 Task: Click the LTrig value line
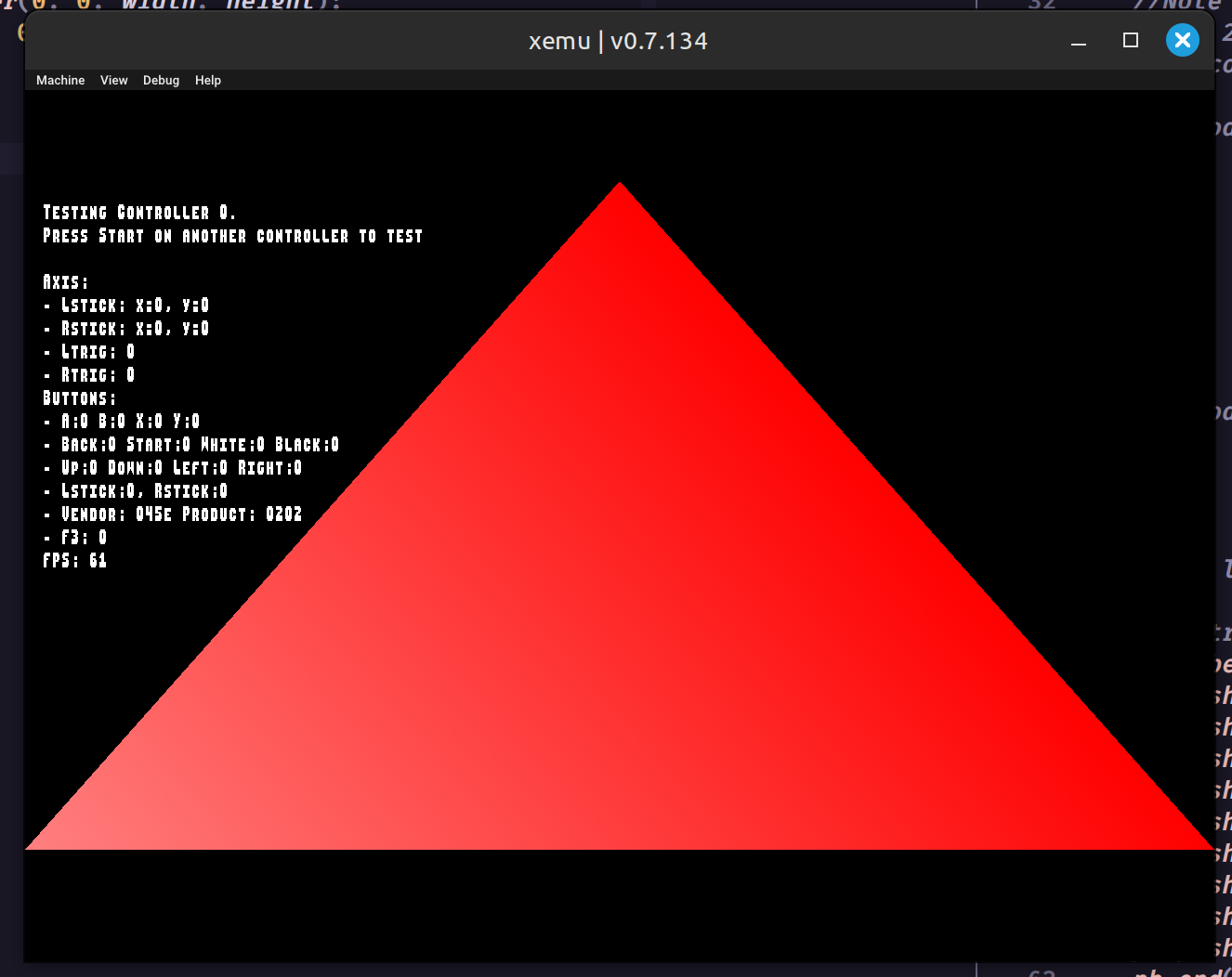(x=98, y=352)
